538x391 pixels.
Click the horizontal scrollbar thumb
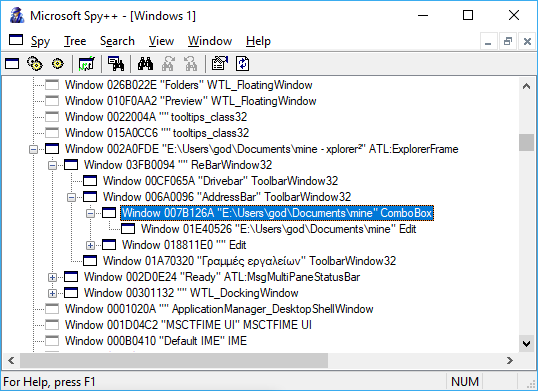click(174, 360)
